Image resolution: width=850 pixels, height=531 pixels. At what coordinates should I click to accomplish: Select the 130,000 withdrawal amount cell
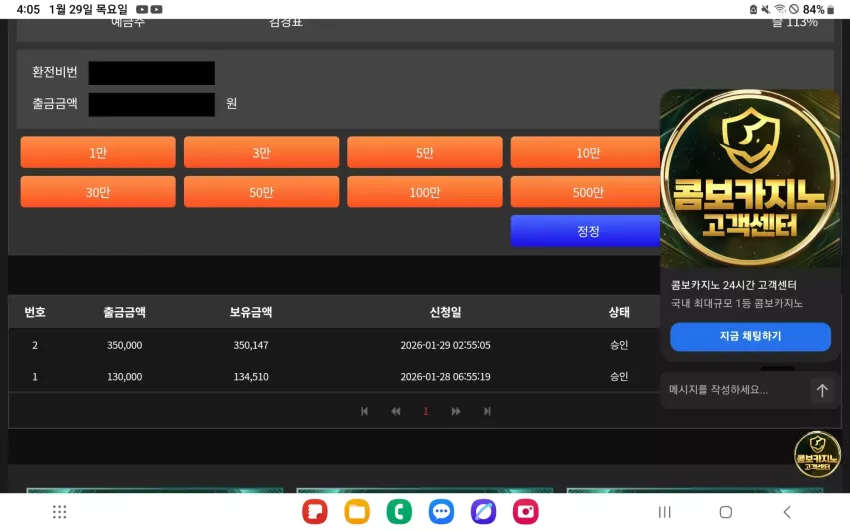point(124,377)
